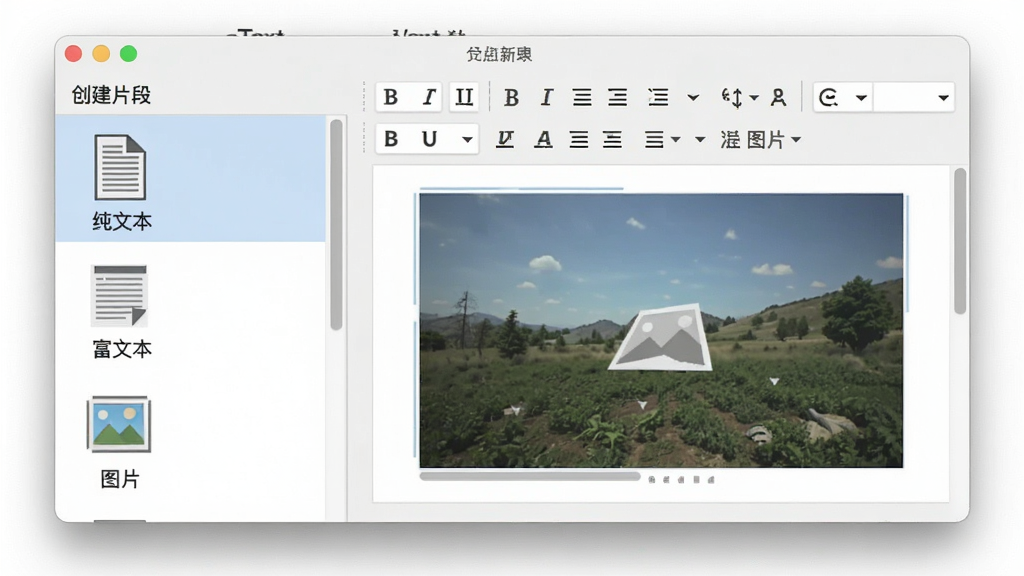
Task: Click the landscape photo in the editor
Action: [x=661, y=330]
